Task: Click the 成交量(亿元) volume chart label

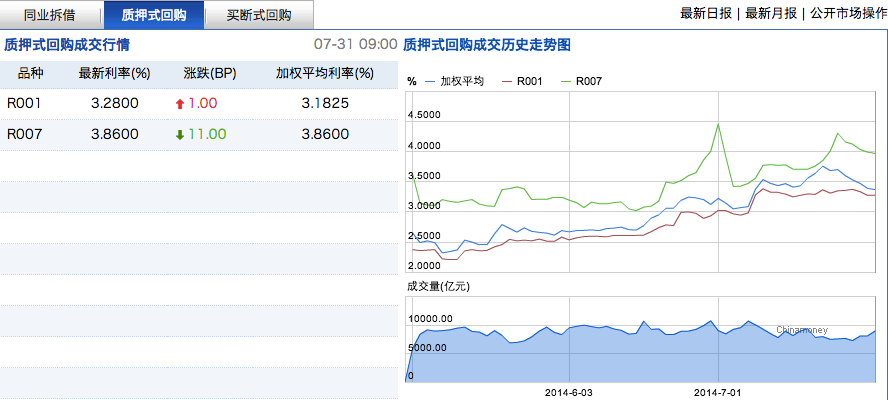Action: 438,287
